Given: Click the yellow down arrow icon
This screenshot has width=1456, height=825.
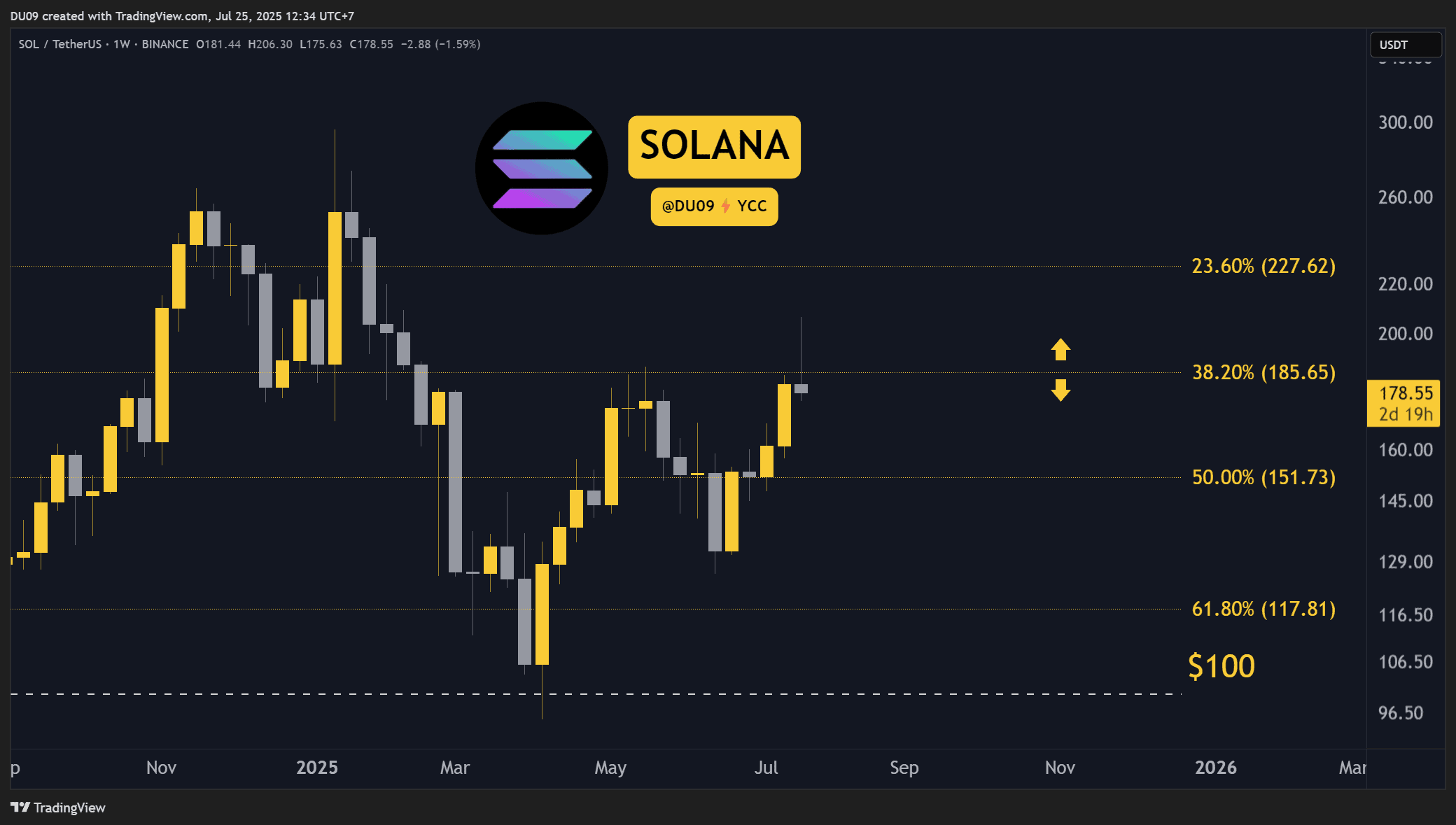Looking at the screenshot, I should (x=1060, y=390).
